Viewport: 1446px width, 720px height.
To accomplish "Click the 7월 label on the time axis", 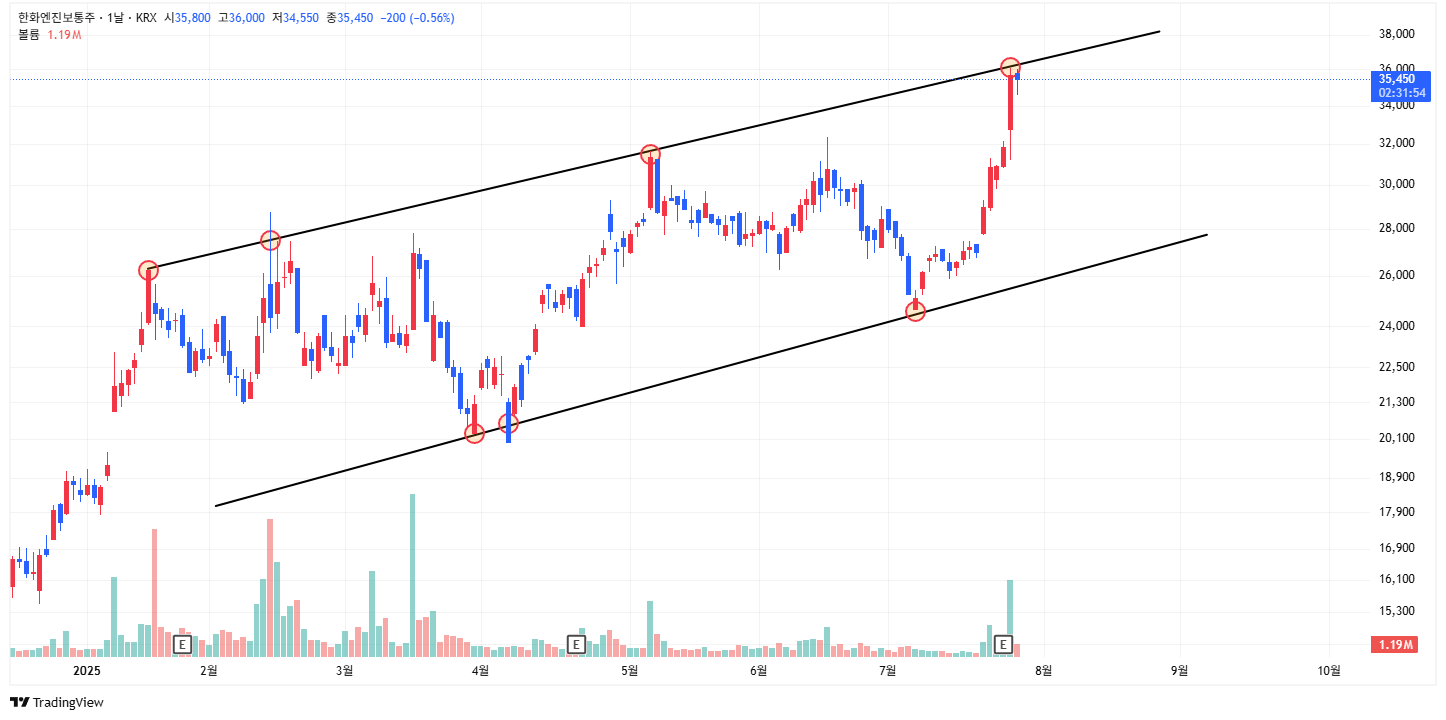I will [x=887, y=671].
